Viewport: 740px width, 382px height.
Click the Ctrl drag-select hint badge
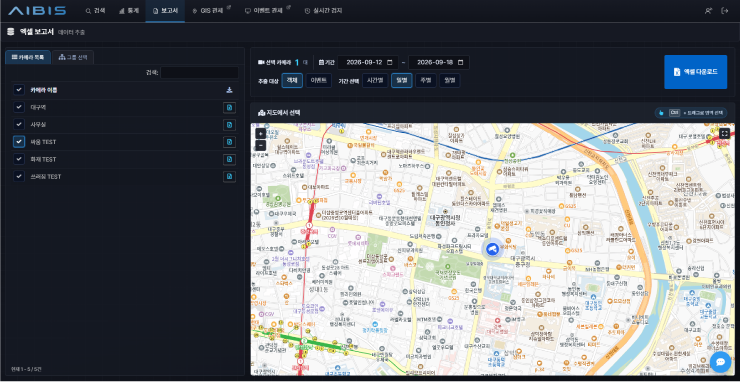click(691, 112)
